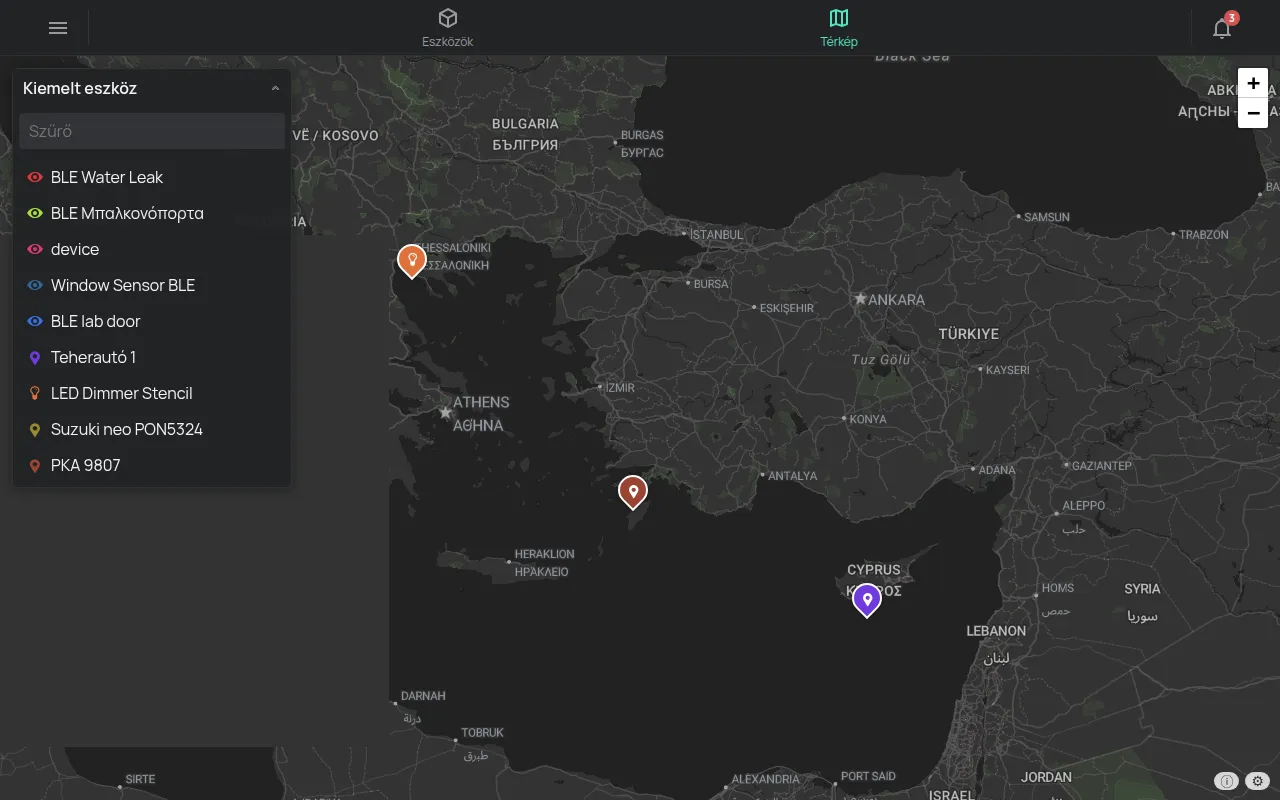Select BLE lab door entry
1280x800 pixels.
coord(152,321)
